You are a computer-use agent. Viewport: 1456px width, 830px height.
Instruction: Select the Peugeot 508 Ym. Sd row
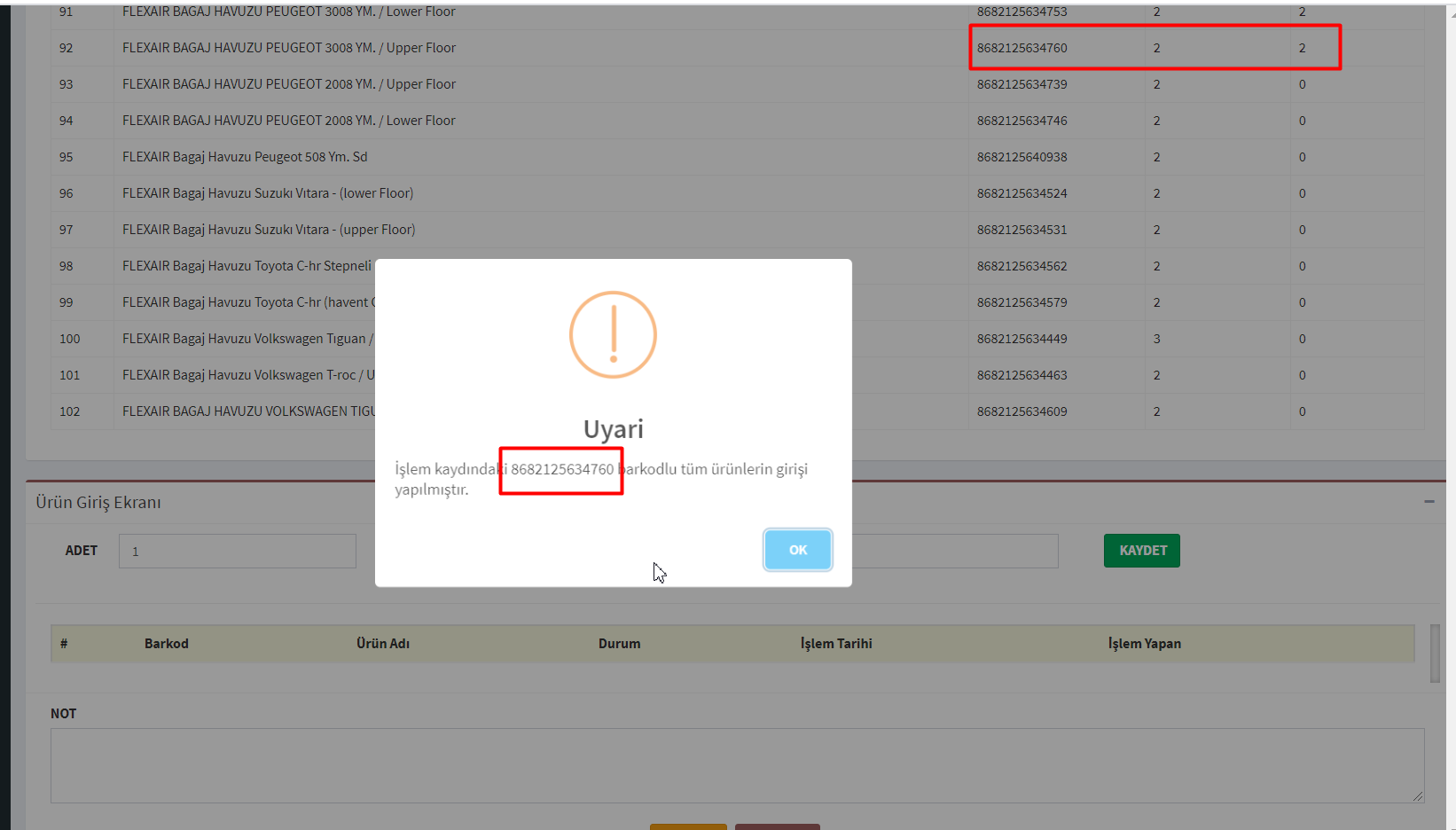pos(245,157)
